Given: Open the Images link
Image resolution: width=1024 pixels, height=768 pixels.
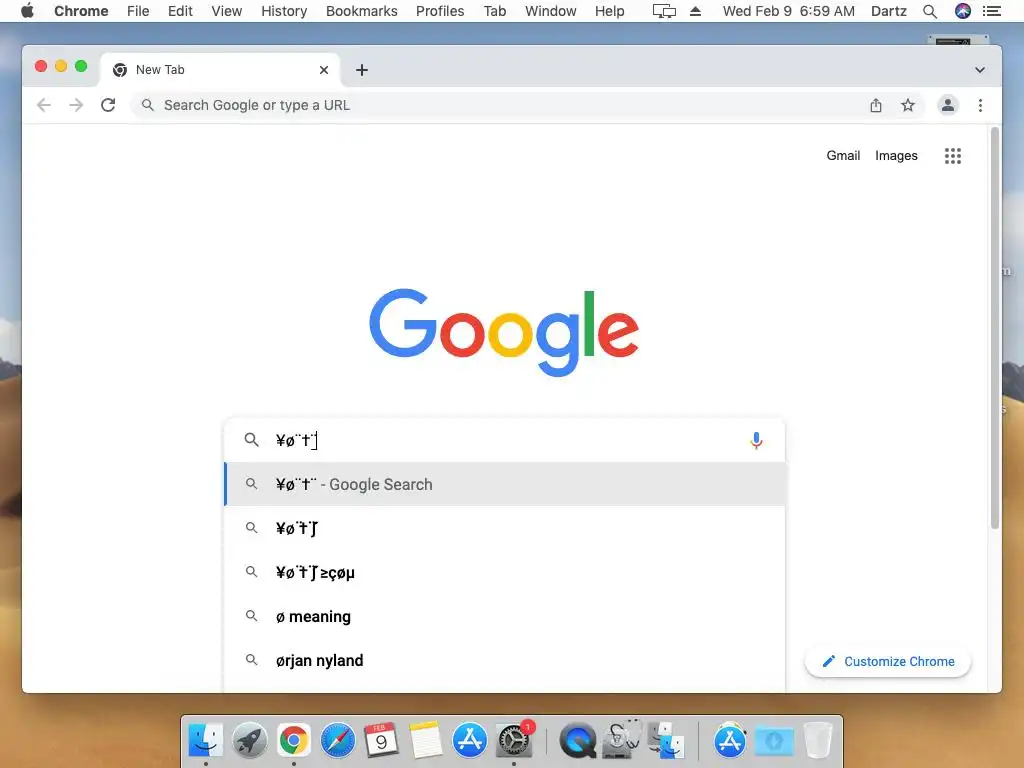Looking at the screenshot, I should point(896,155).
